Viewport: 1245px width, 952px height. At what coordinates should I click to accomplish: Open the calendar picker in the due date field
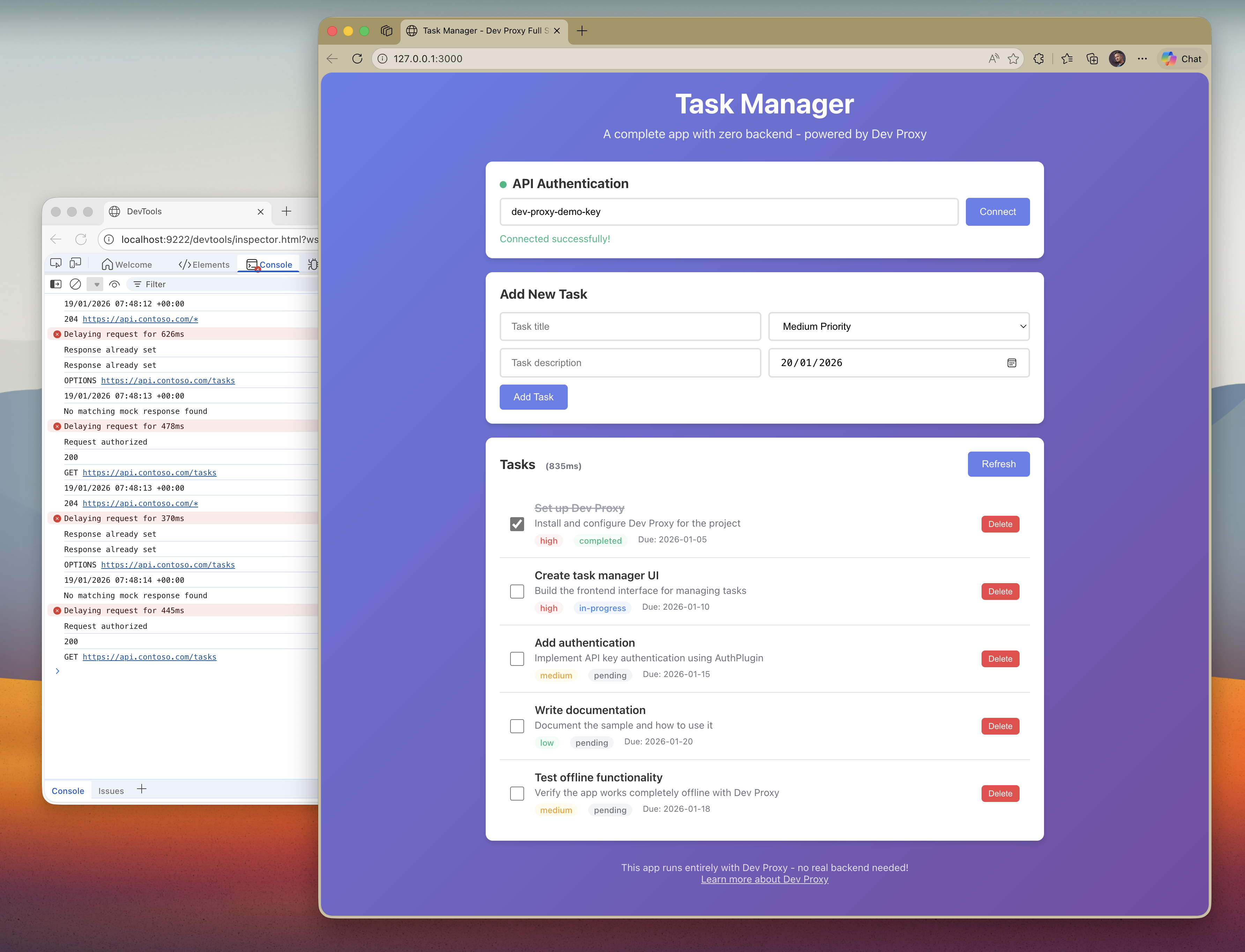click(x=1012, y=363)
